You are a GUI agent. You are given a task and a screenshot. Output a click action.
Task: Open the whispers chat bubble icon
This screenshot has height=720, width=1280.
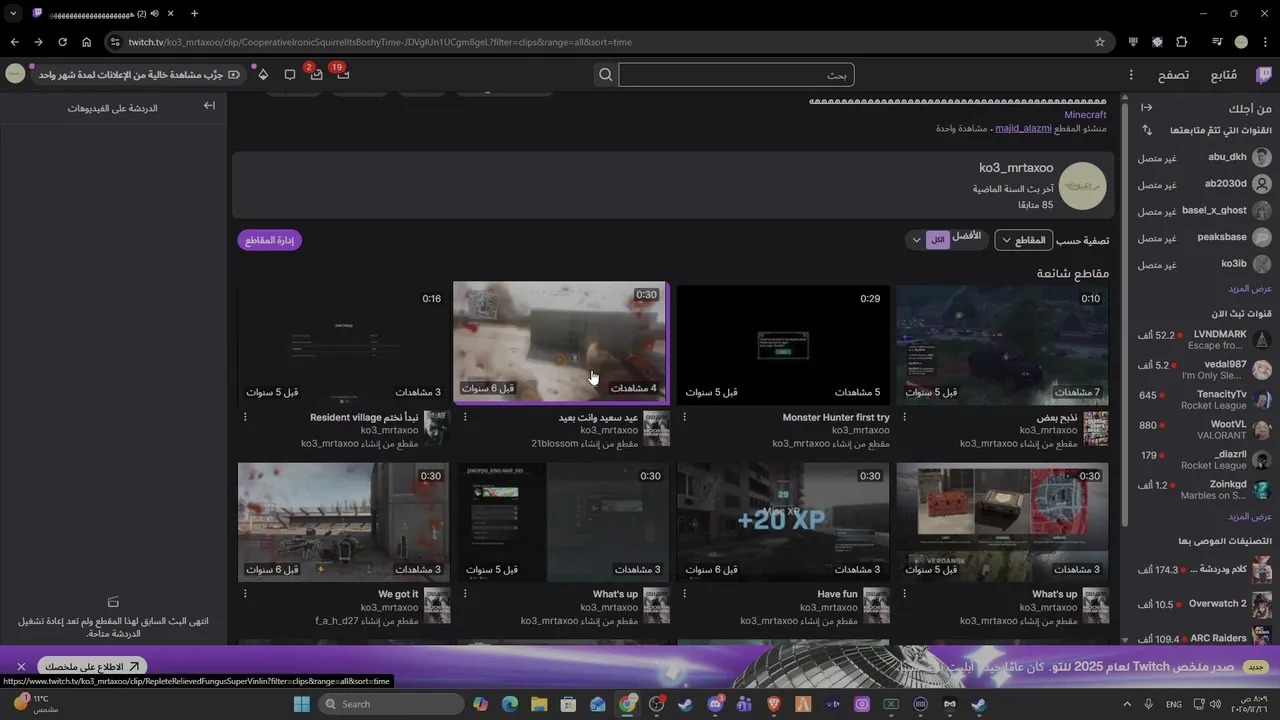tap(290, 75)
